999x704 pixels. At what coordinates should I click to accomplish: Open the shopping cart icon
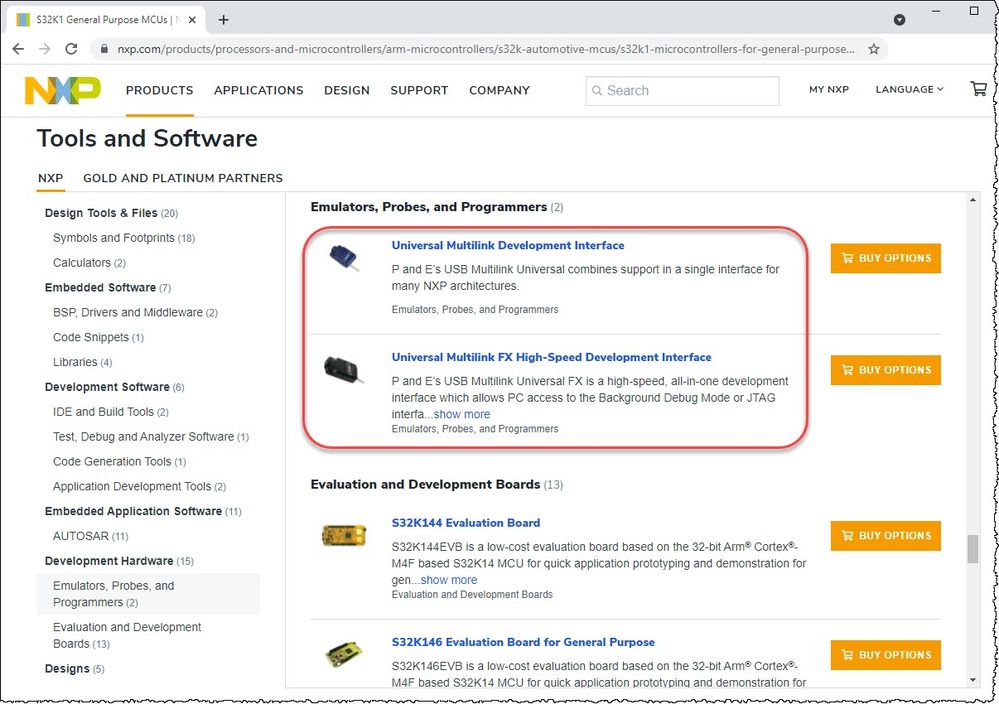[978, 89]
